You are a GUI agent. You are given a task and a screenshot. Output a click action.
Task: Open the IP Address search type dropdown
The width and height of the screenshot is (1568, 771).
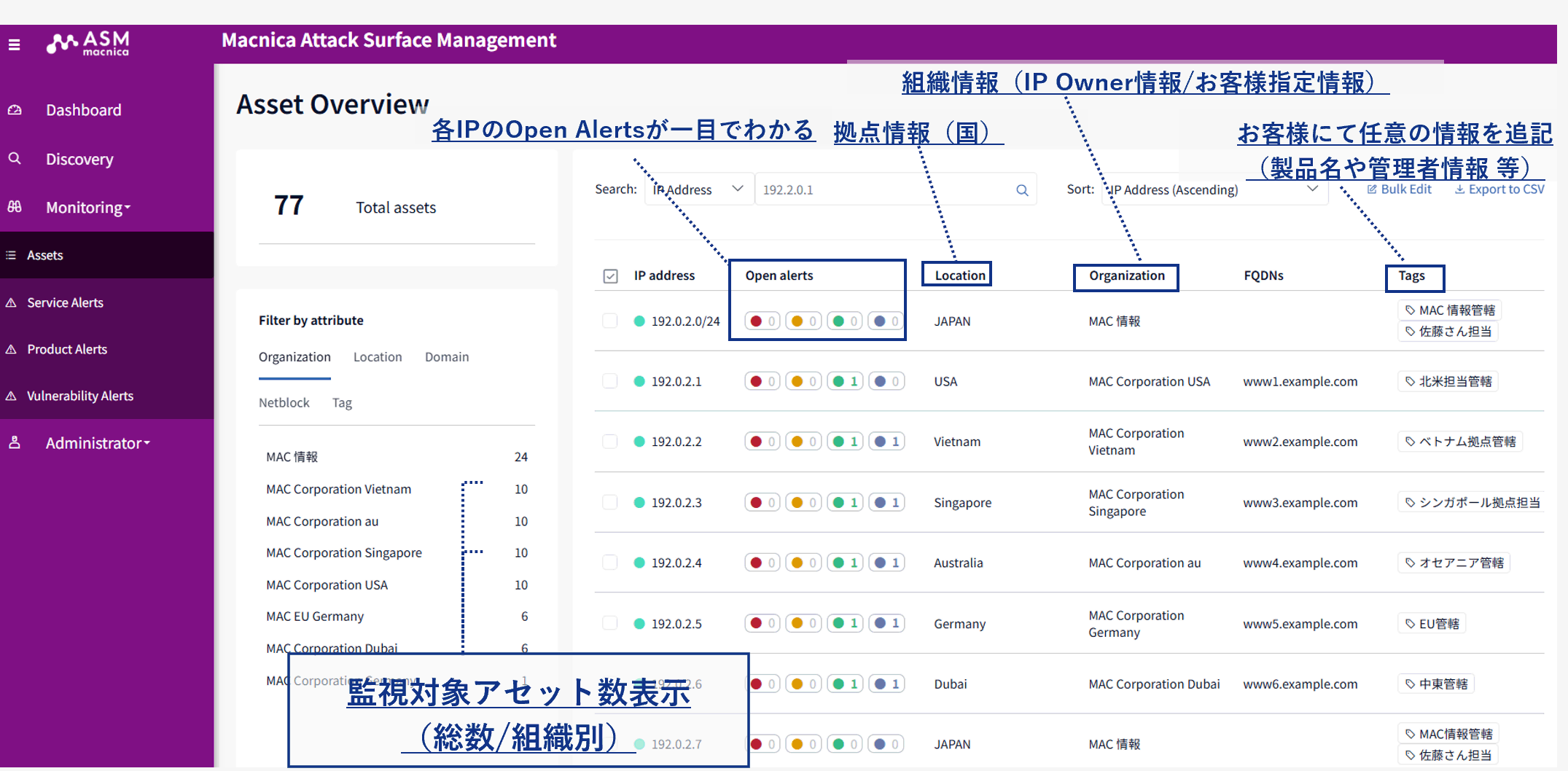click(x=698, y=189)
